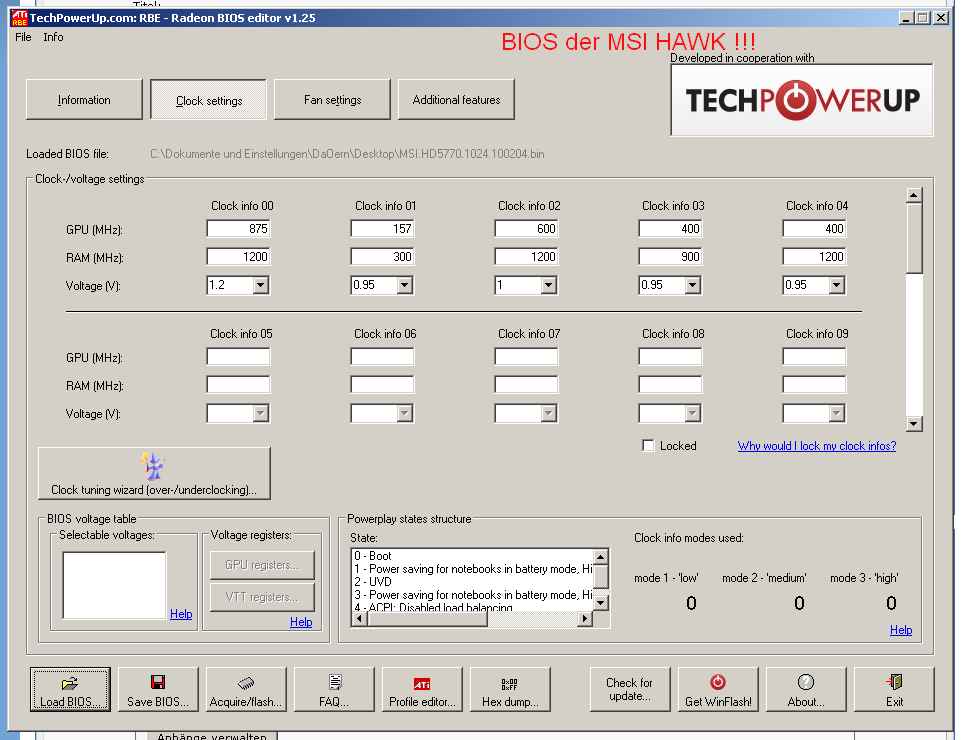The height and width of the screenshot is (740, 964).
Task: Open Clock info 07 voltage dropdown
Action: point(548,414)
